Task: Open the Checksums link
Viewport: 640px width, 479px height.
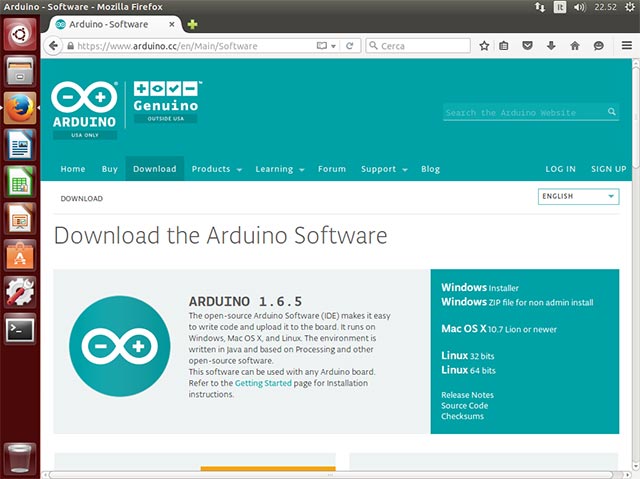Action: tap(462, 416)
